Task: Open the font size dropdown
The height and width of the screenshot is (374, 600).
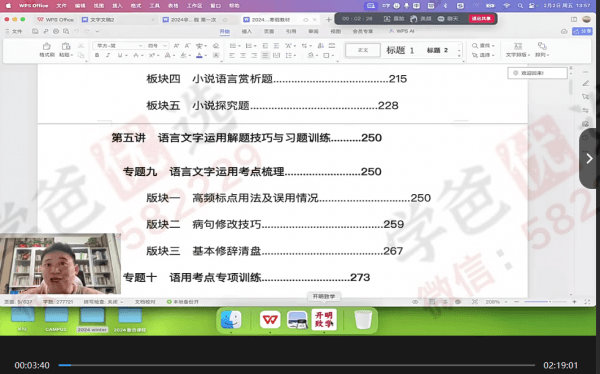Action: tap(165, 46)
